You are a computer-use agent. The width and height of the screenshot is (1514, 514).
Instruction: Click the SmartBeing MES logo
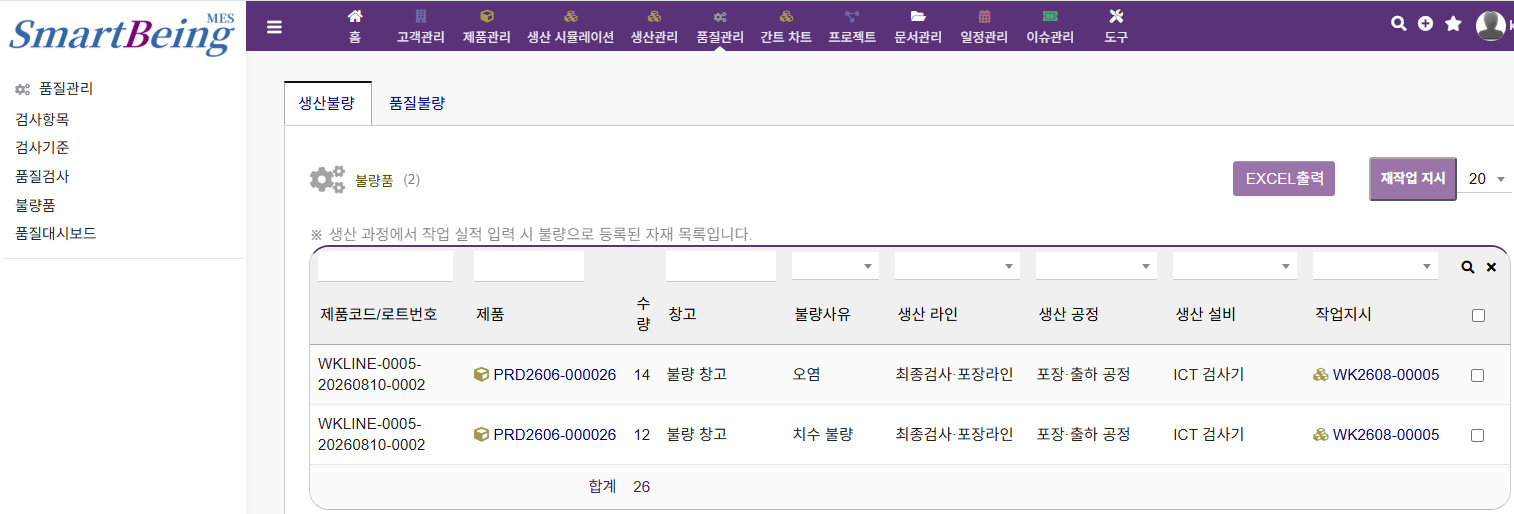click(x=121, y=33)
